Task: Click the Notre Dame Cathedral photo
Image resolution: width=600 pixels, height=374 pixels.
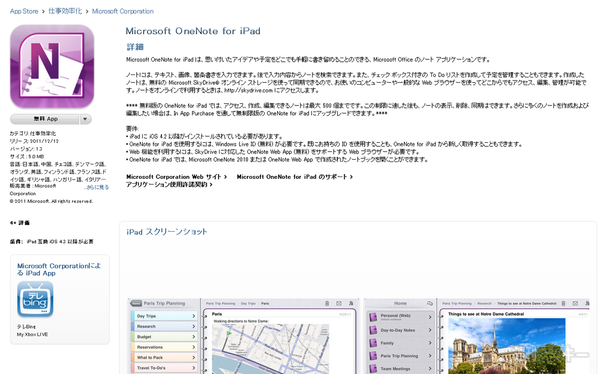Action: (x=507, y=346)
